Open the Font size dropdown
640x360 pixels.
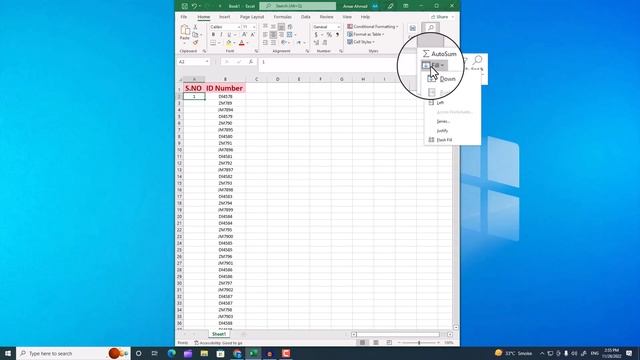[254, 27]
